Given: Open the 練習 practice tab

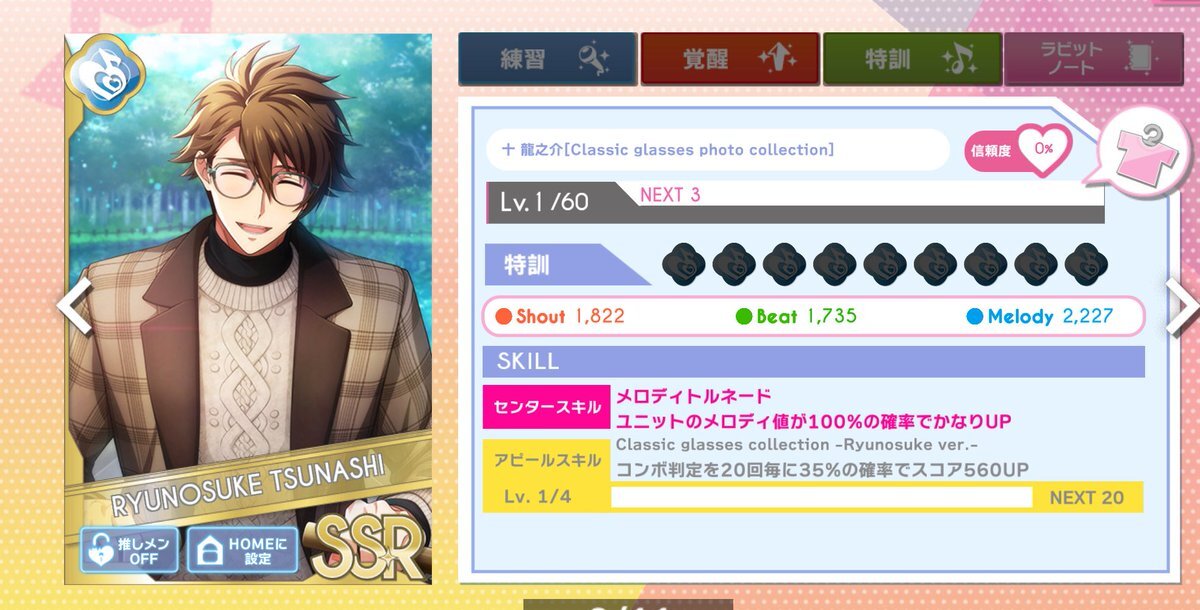Looking at the screenshot, I should (548, 59).
